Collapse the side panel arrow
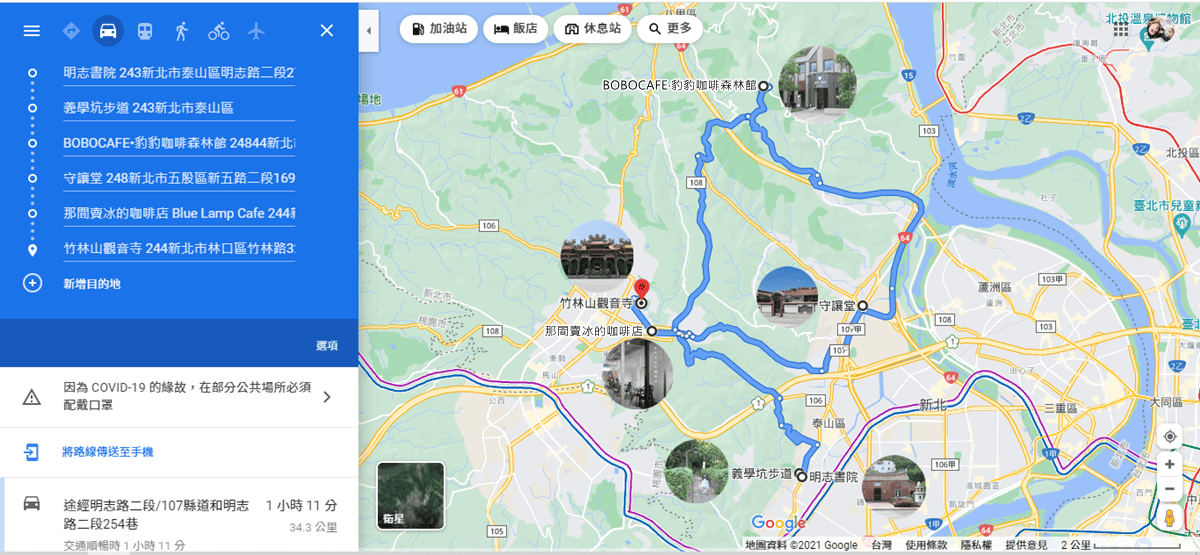The height and width of the screenshot is (555, 1200). coord(368,31)
